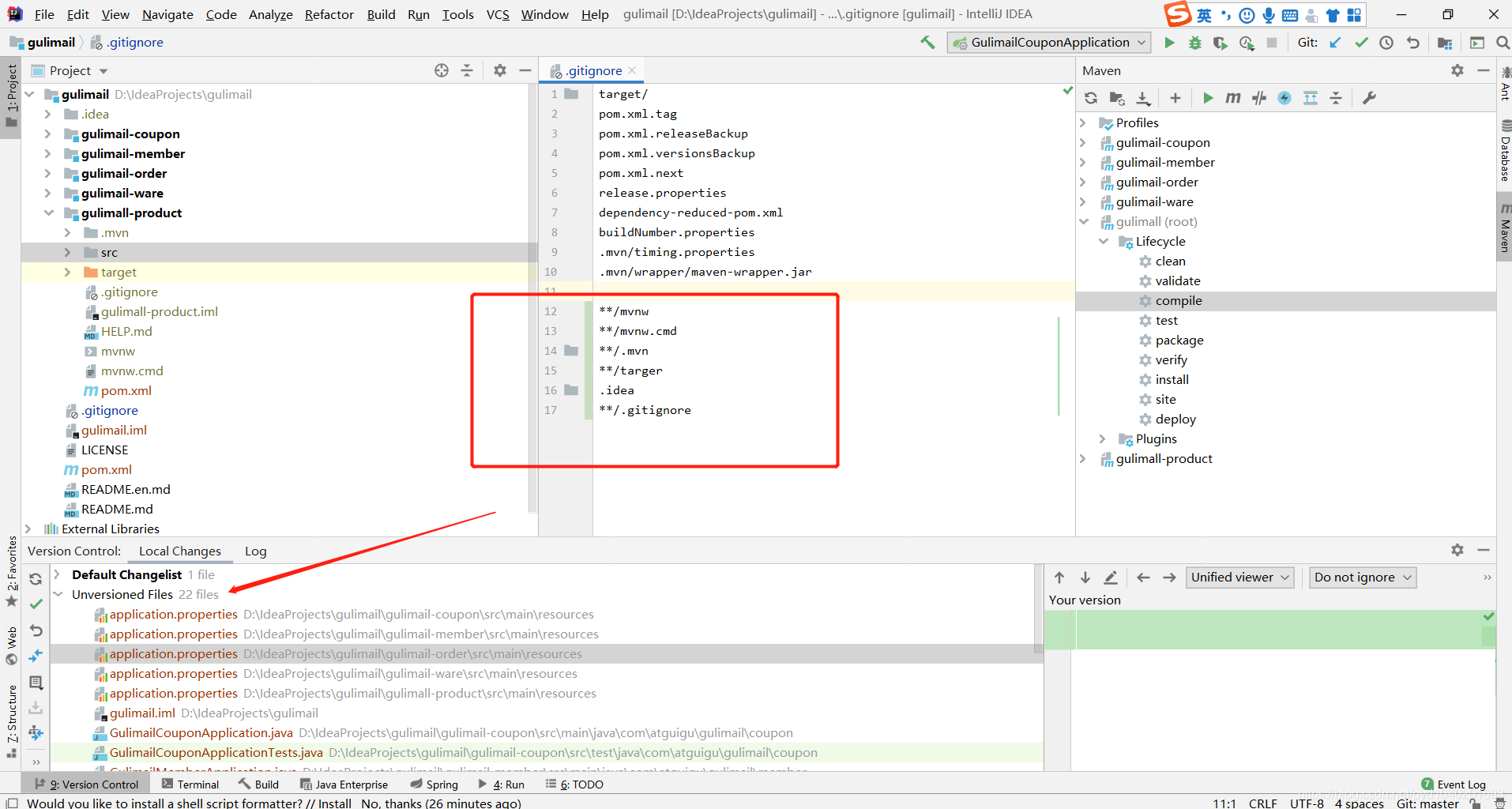The height and width of the screenshot is (809, 1512).
Task: Toggle the Database side tool window
Action: pos(1504,151)
